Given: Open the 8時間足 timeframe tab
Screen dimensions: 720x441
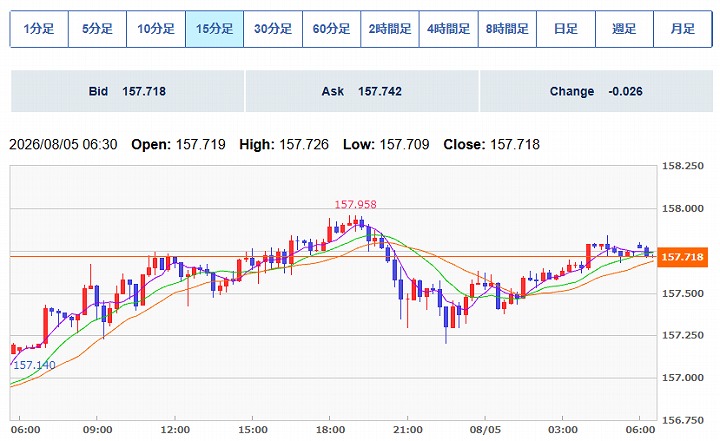Looking at the screenshot, I should tap(507, 29).
